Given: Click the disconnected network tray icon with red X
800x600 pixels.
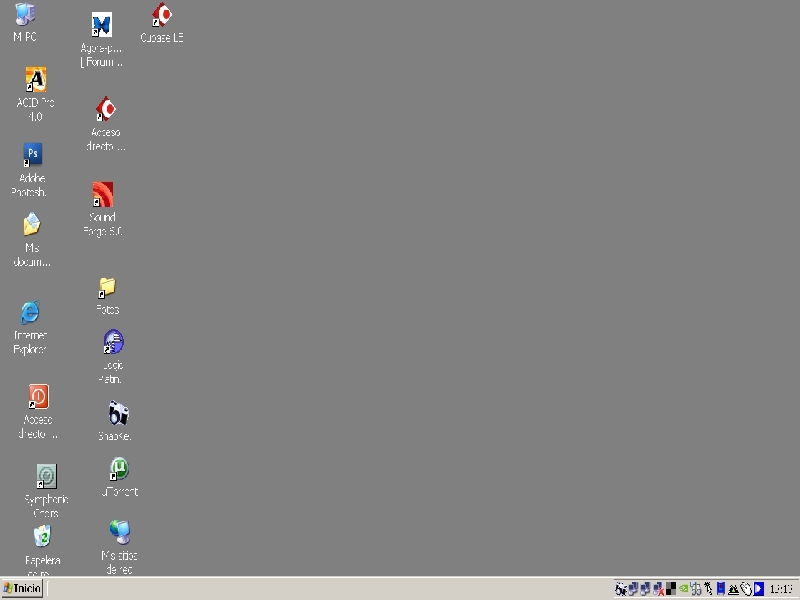Looking at the screenshot, I should [659, 589].
